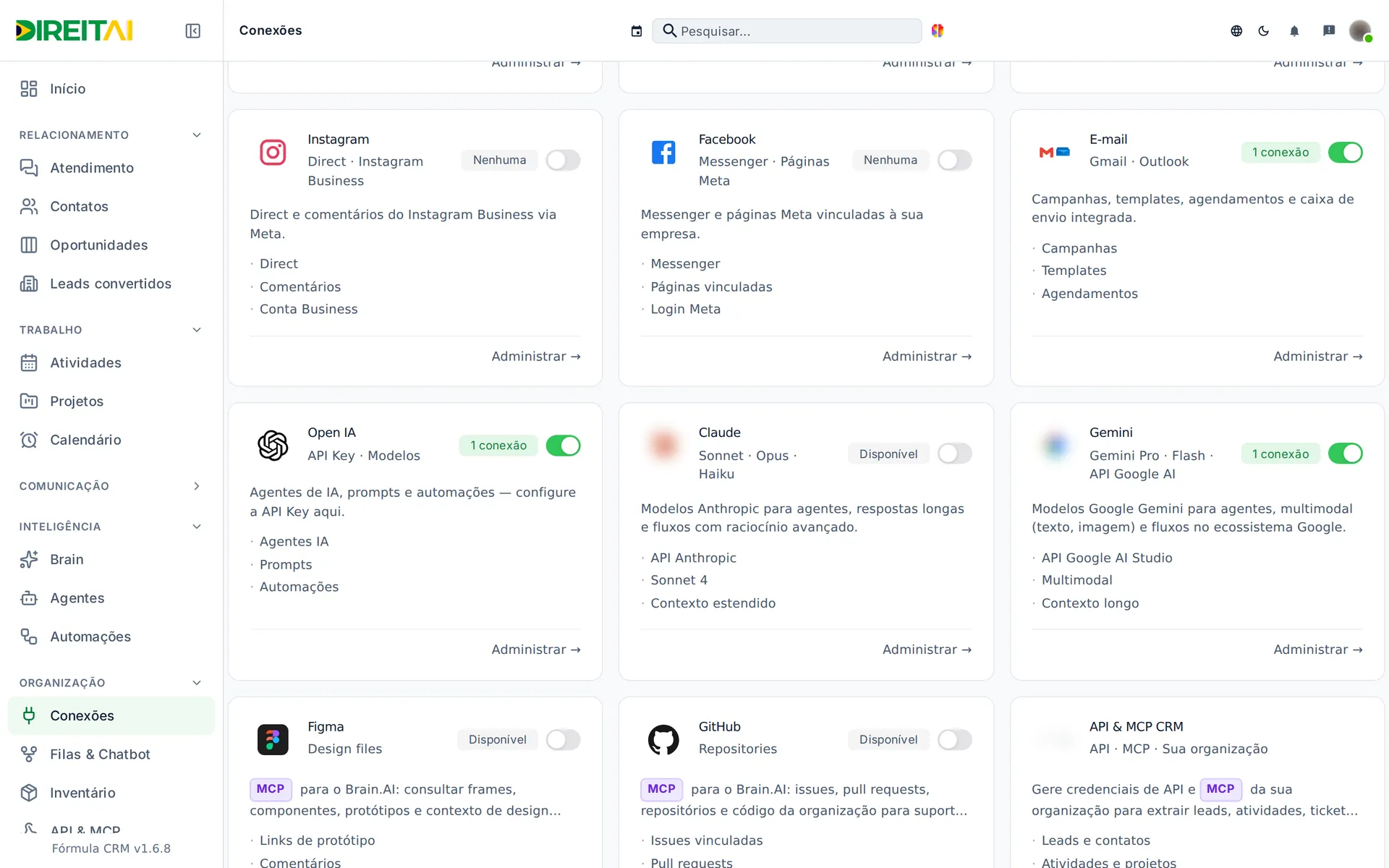Disable the E-mail connection toggle
The image size is (1389, 868).
pos(1345,152)
